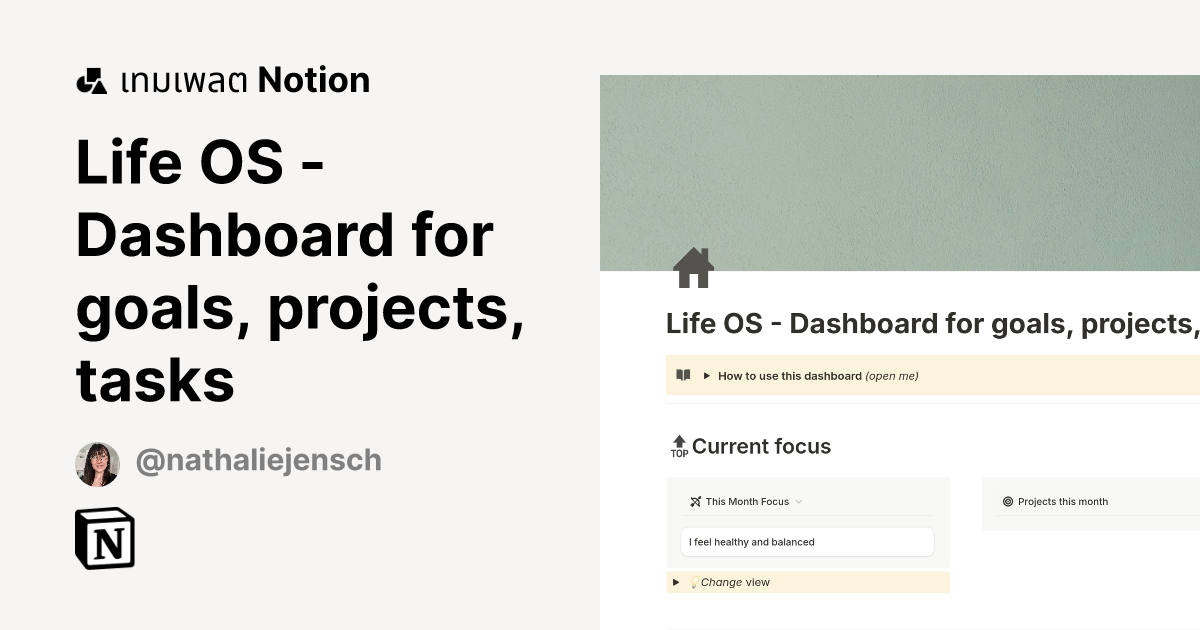
Task: Expand the Change view toggle block
Action: [676, 582]
